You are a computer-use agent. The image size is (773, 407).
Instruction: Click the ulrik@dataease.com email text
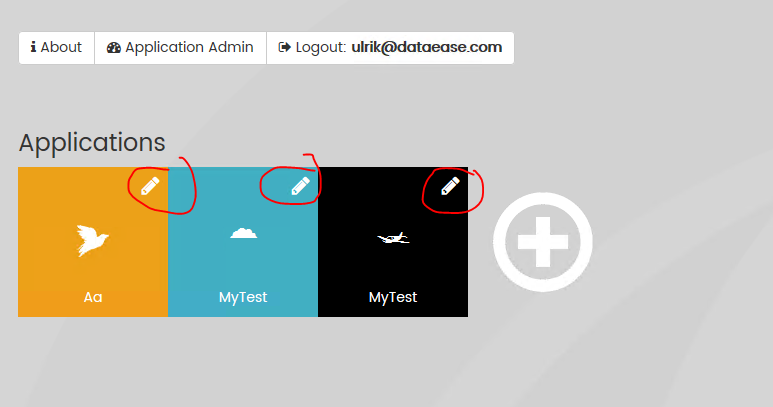(427, 47)
